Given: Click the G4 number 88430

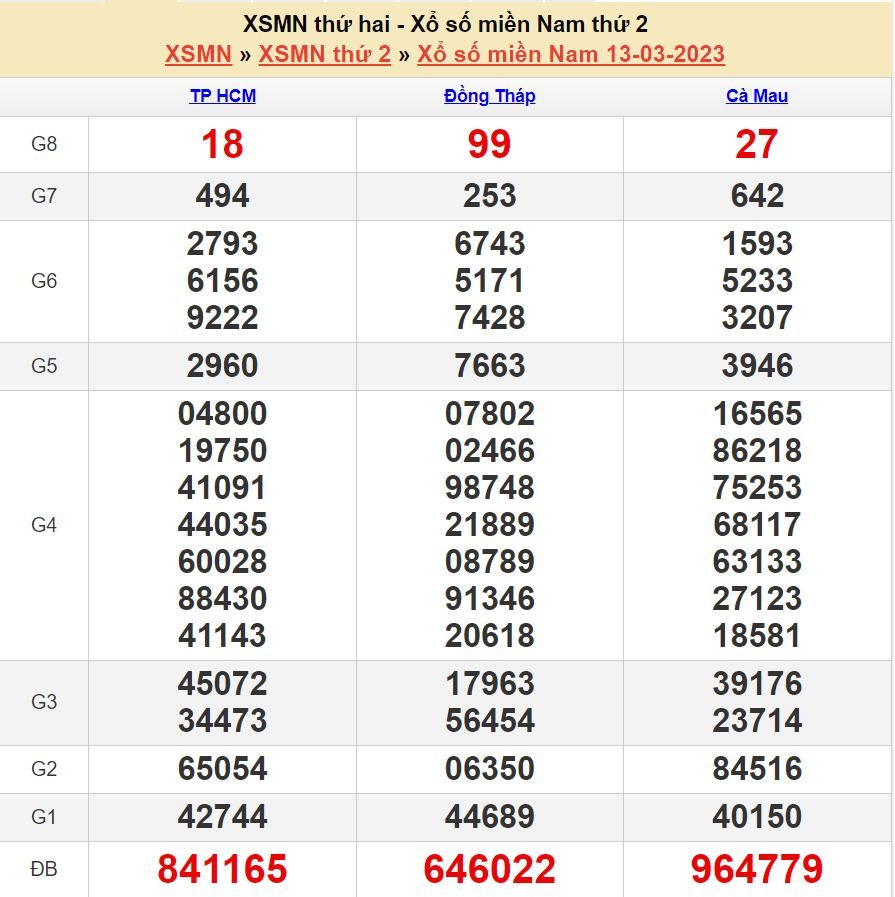Looking at the screenshot, I should click(222, 599).
